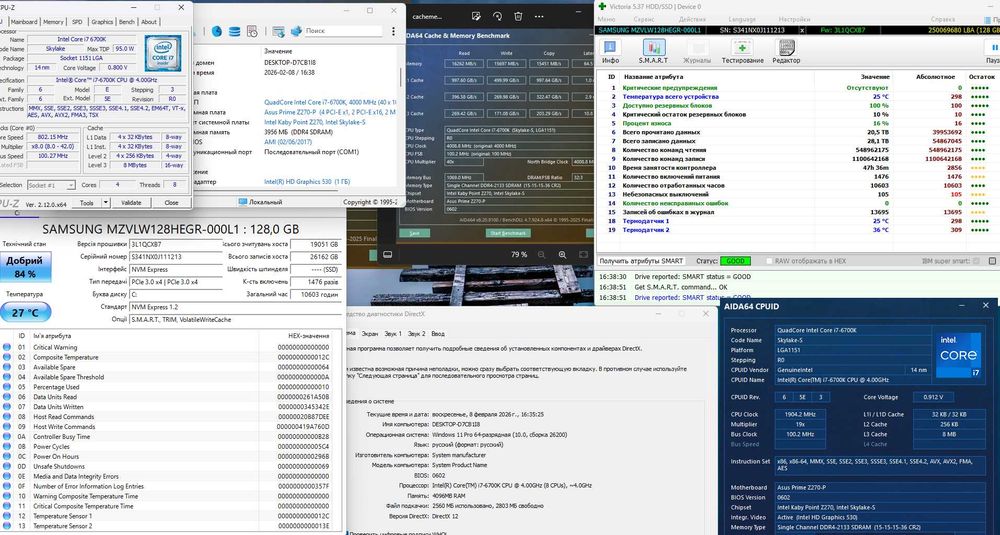Switch to the Bench tab in CPU-Z
1000x535 pixels.
[127, 22]
